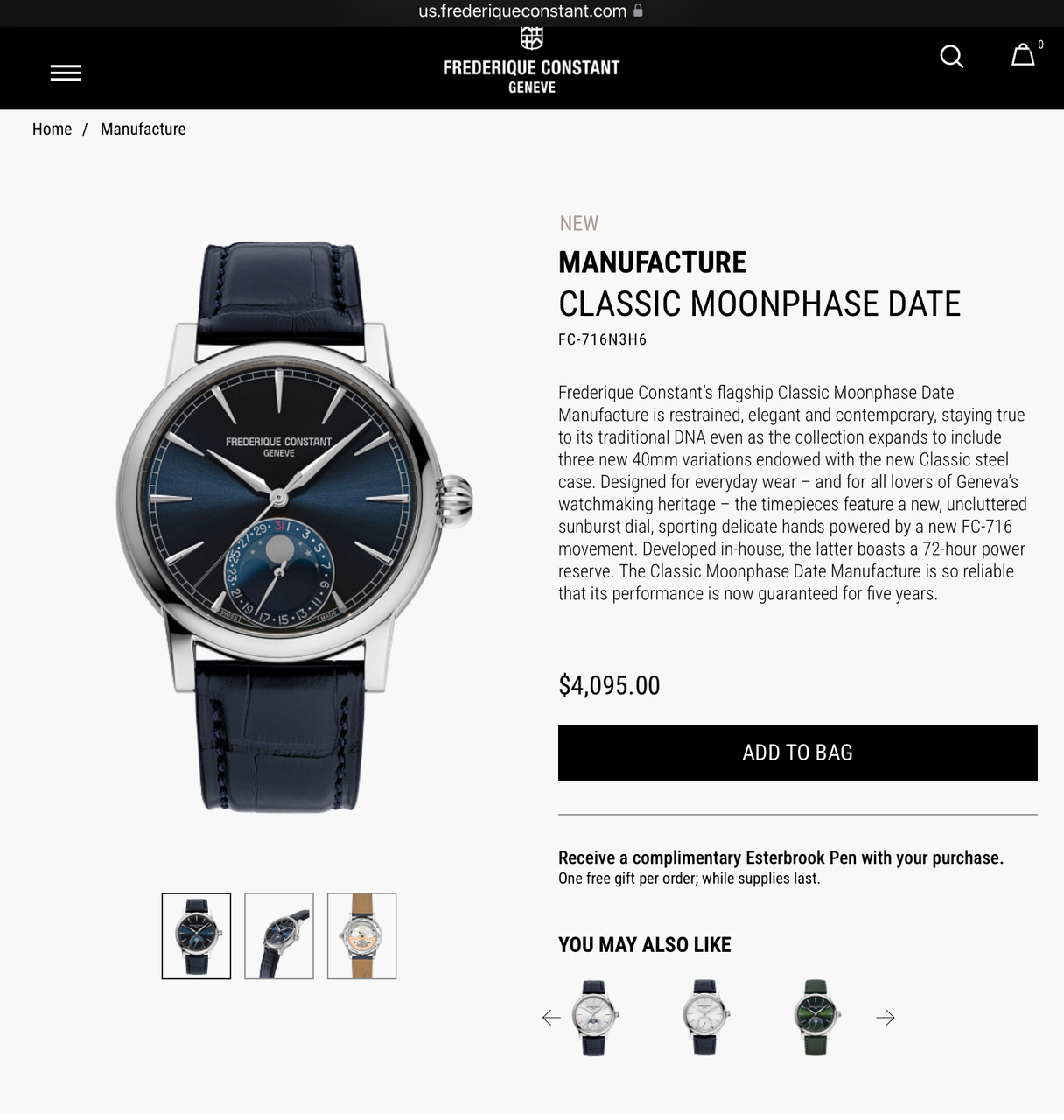This screenshot has height=1120, width=1064.
Task: Select the caseback view thumbnail
Action: pyautogui.click(x=361, y=935)
